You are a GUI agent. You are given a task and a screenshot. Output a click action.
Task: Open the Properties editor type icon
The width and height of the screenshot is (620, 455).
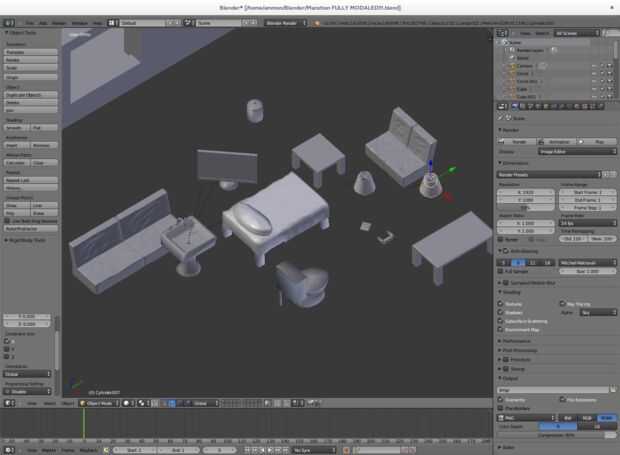click(x=502, y=106)
